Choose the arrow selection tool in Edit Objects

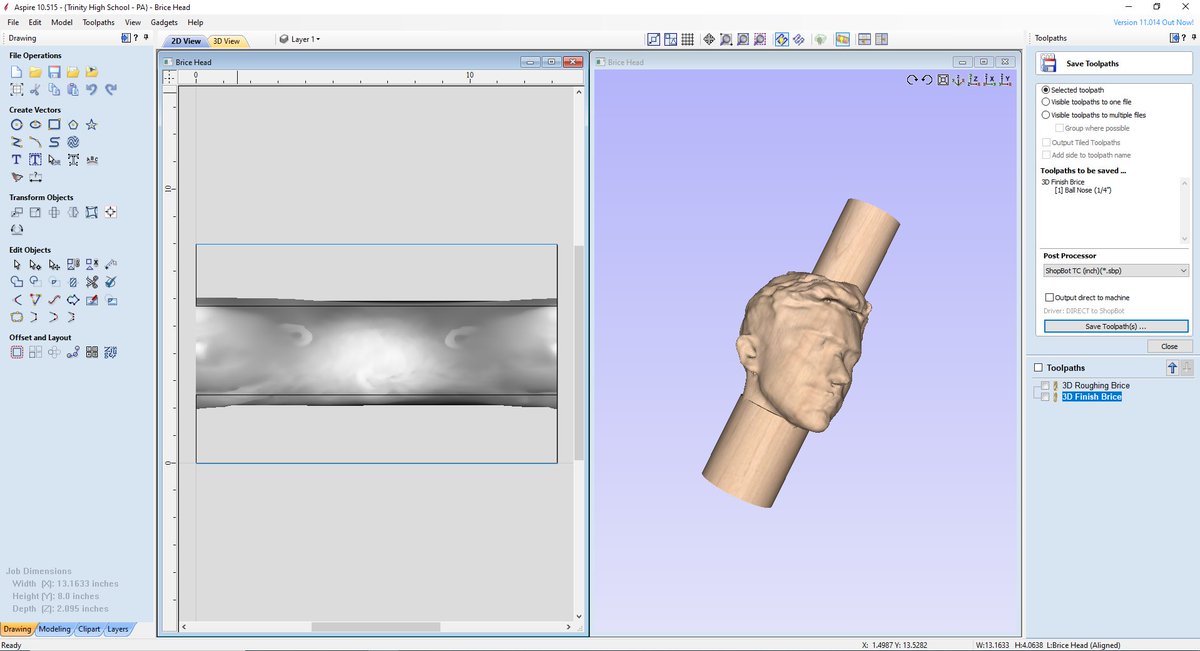pyautogui.click(x=16, y=265)
